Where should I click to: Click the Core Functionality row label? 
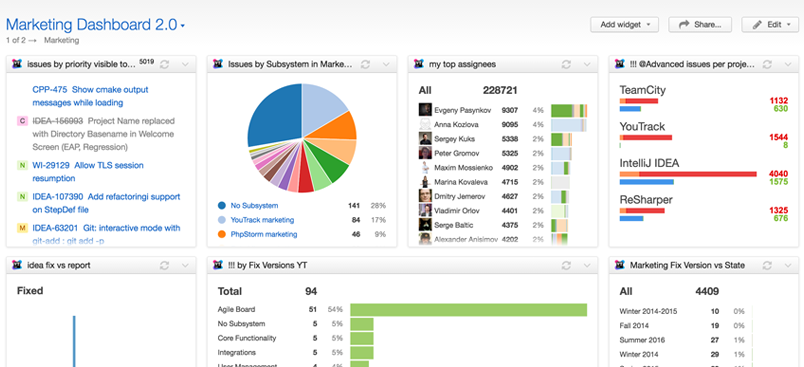247,338
